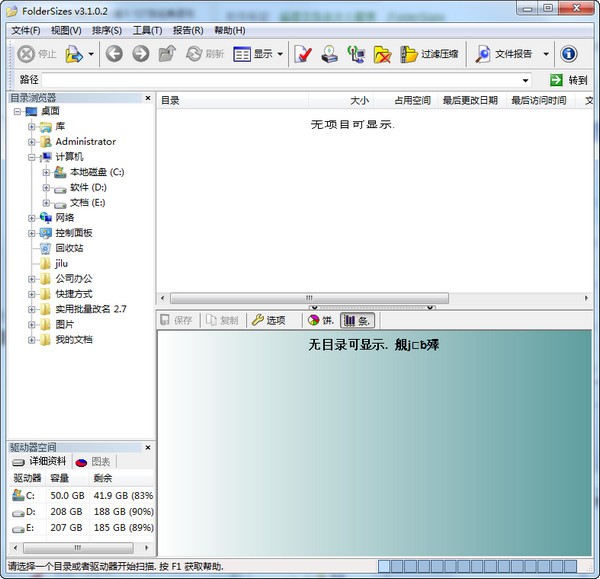This screenshot has width=600, height=579.
Task: Close the directory browser panel
Action: coord(148,98)
